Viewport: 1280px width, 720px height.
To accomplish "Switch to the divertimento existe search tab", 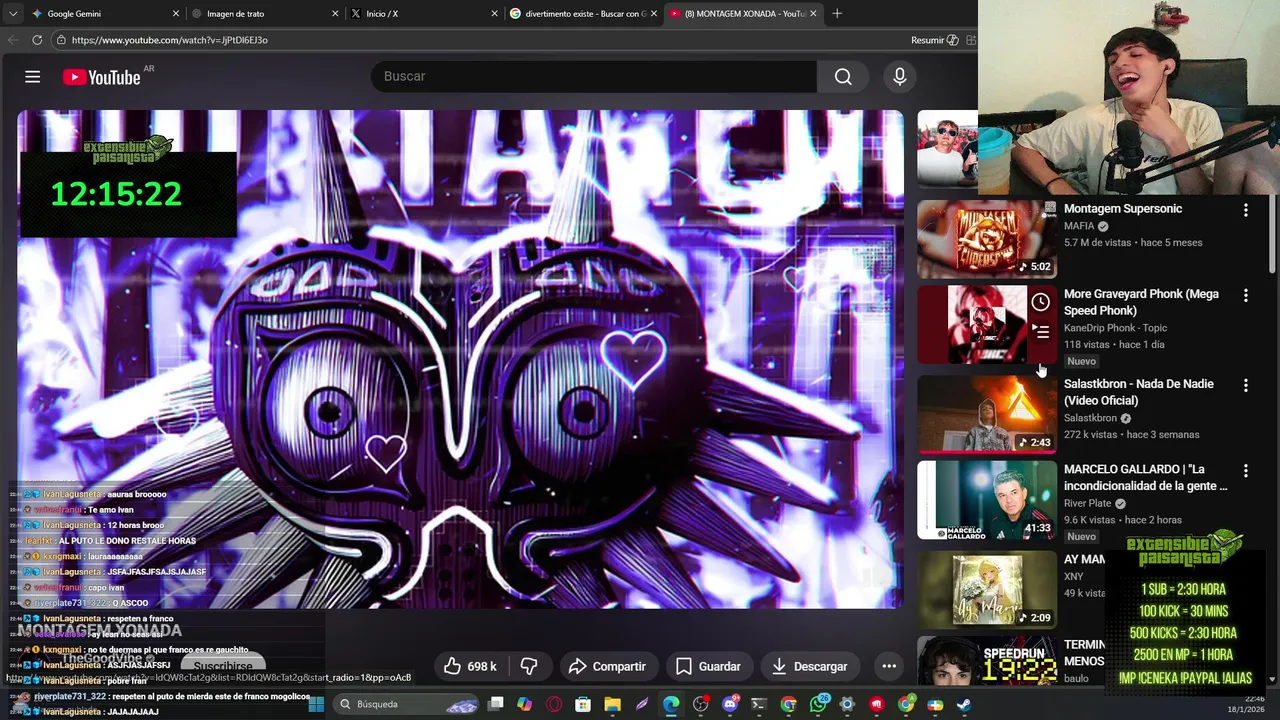I will [582, 14].
